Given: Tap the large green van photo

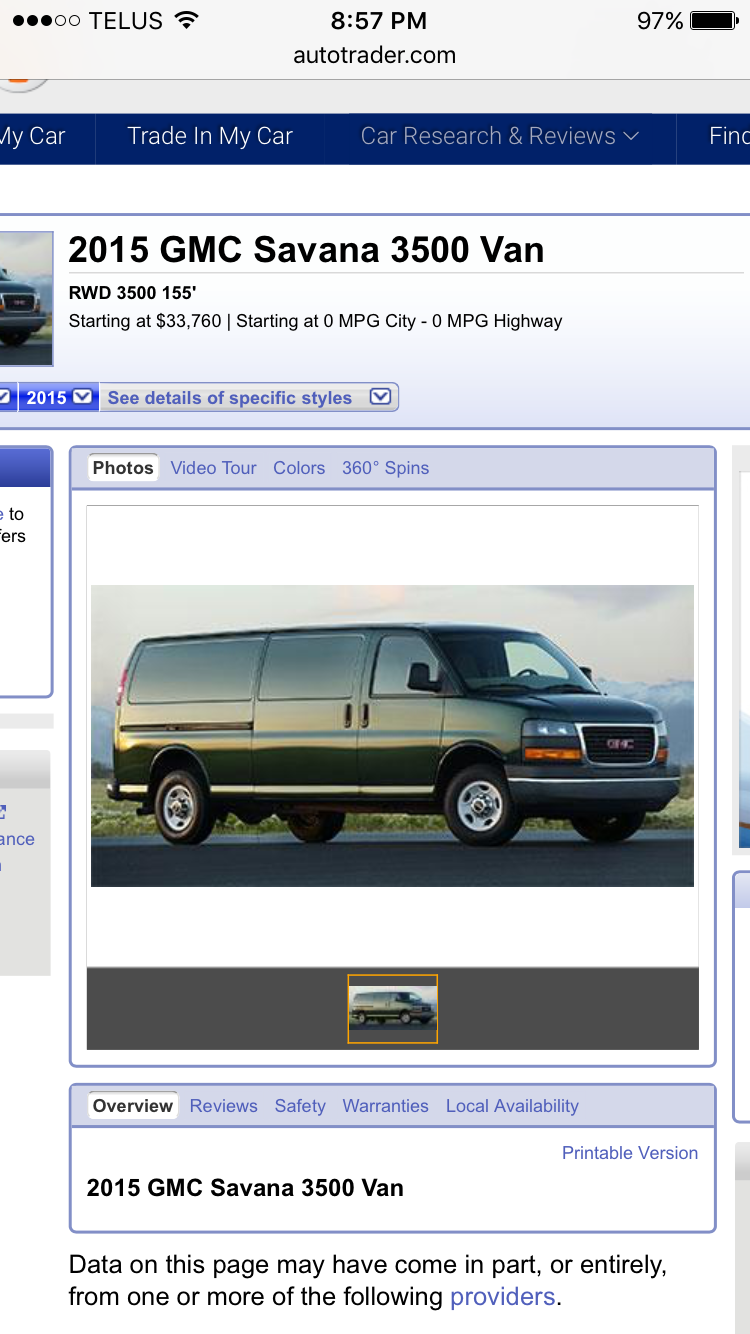Looking at the screenshot, I should coord(392,735).
